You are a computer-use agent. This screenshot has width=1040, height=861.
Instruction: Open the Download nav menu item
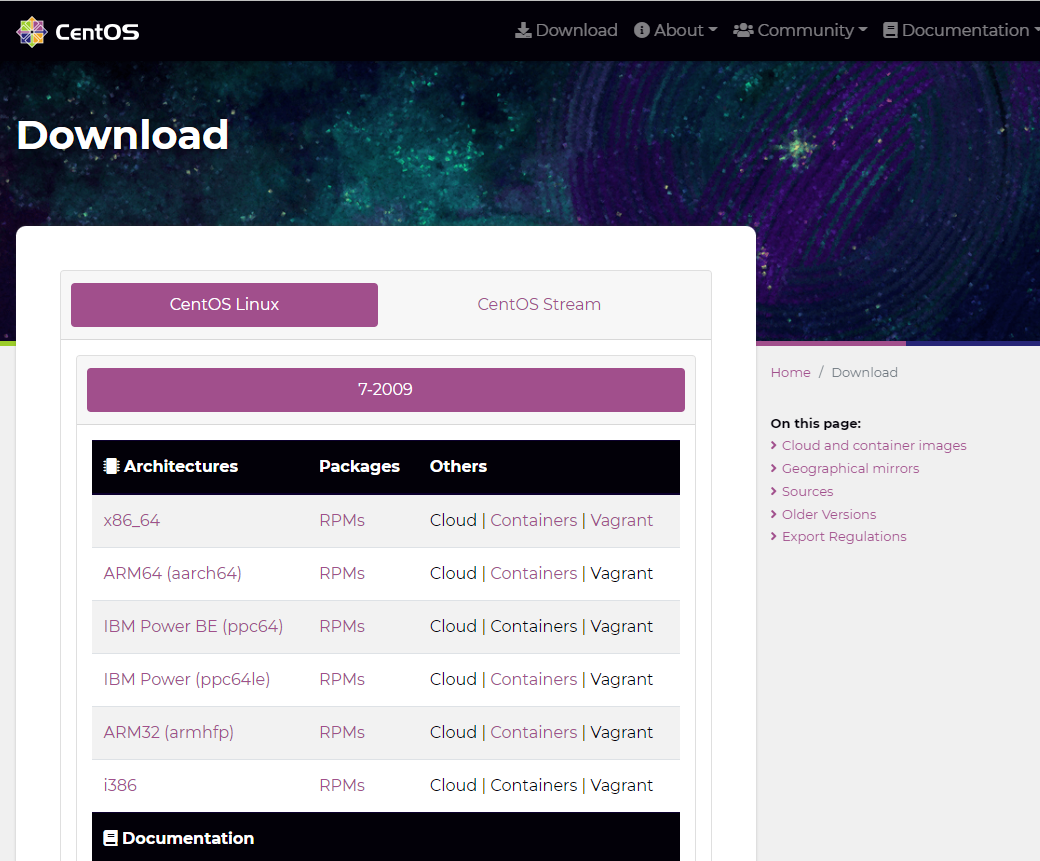point(566,31)
